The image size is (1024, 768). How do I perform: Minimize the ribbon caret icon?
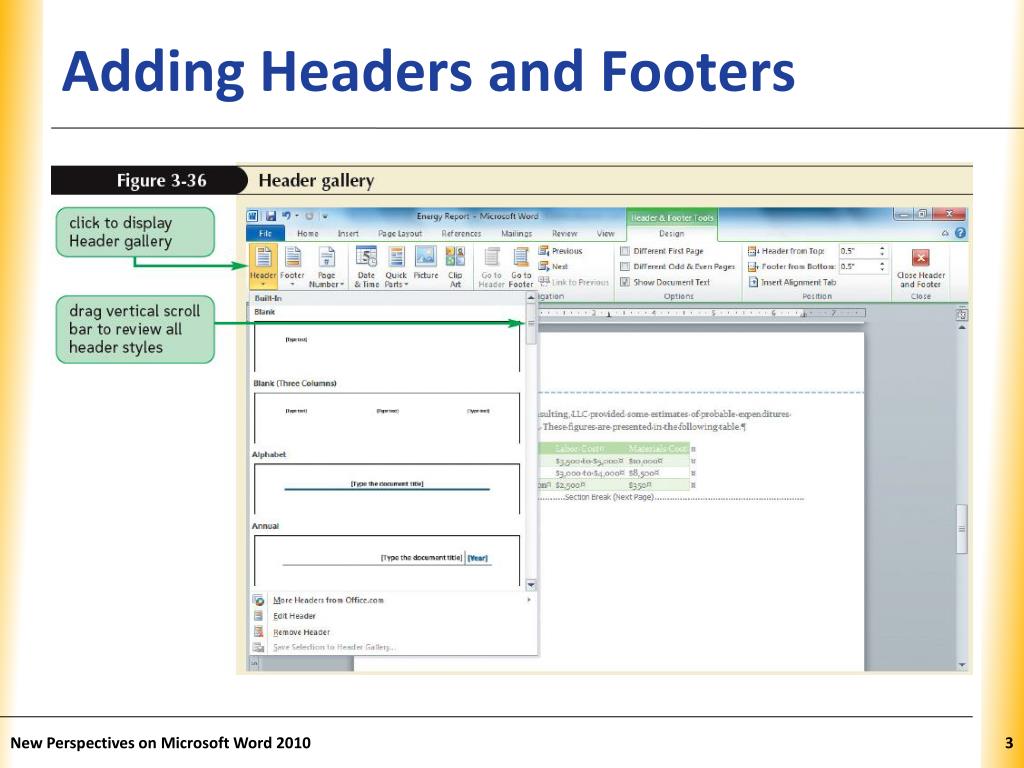944,233
